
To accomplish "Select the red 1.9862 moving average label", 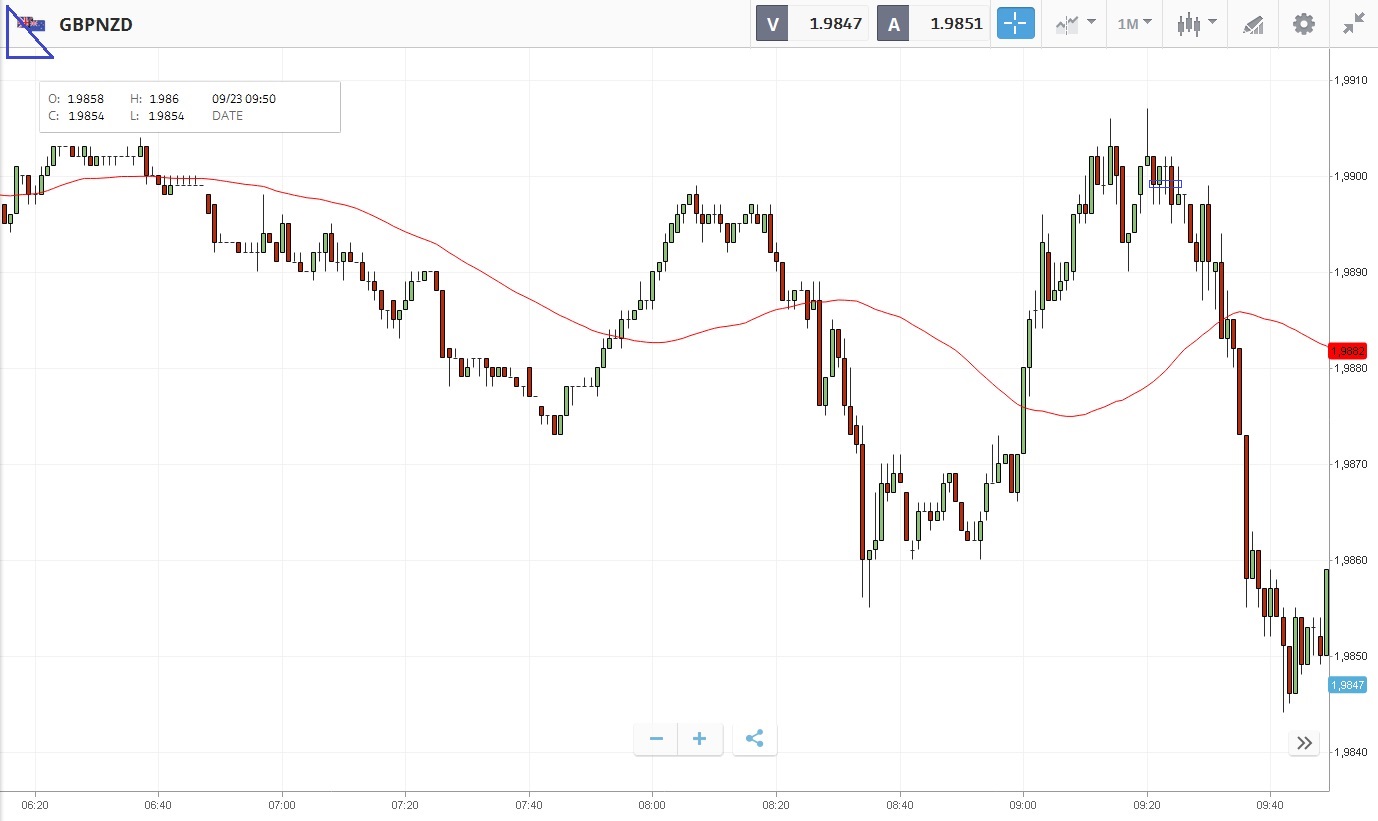I will (1347, 351).
